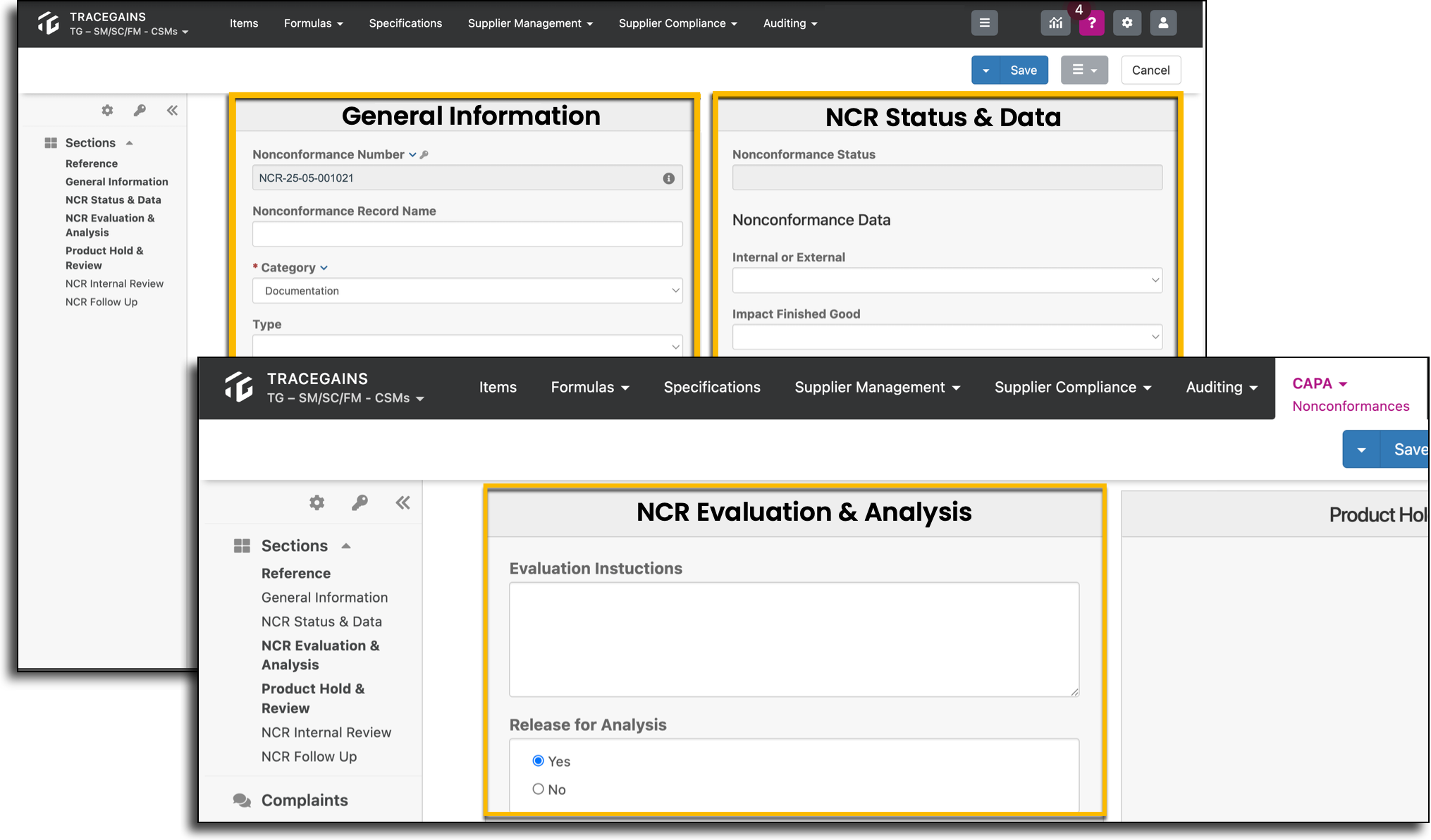Click the Sections grid icon in the front window

coord(242,545)
